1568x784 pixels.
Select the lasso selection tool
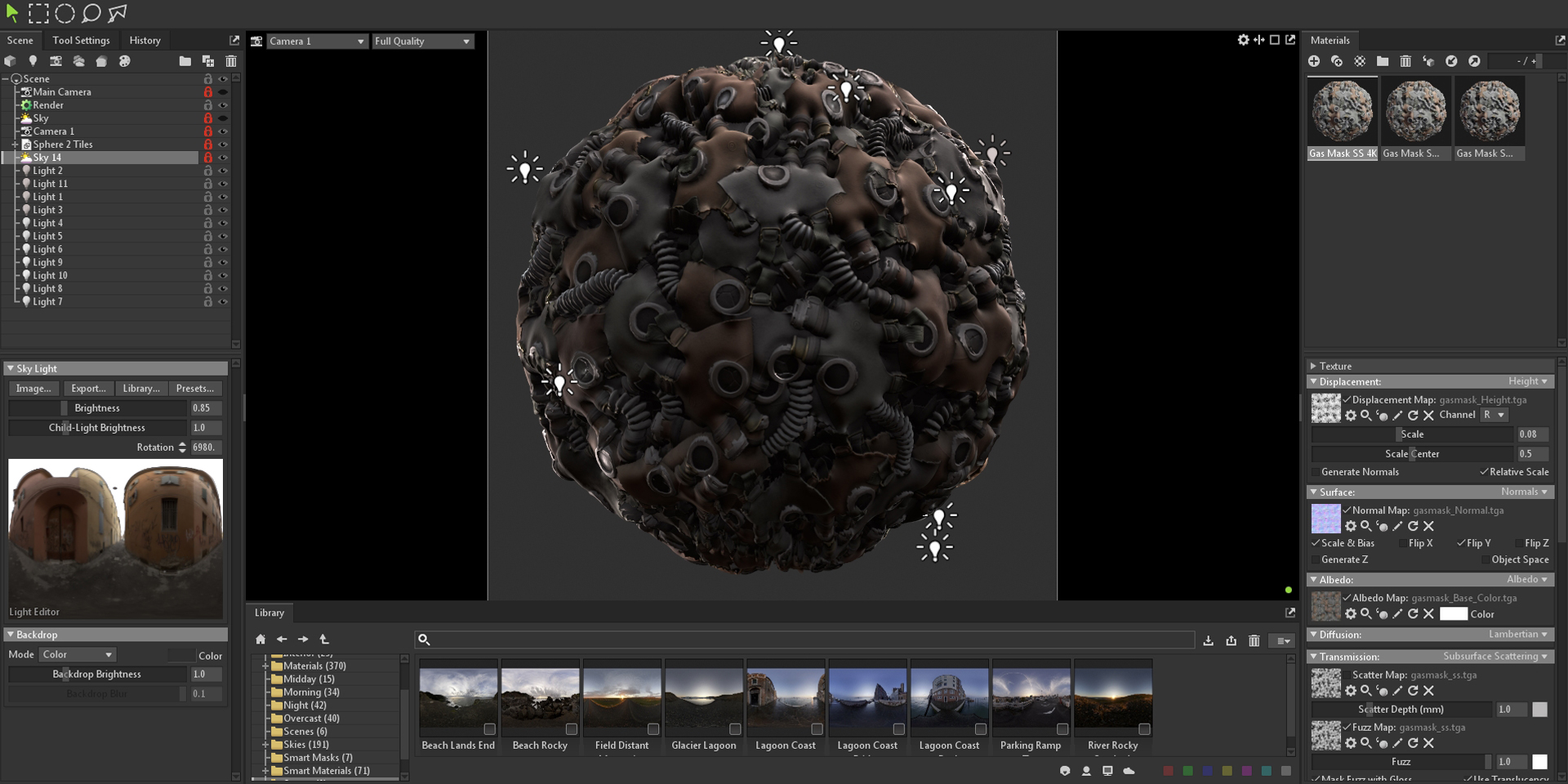click(91, 13)
